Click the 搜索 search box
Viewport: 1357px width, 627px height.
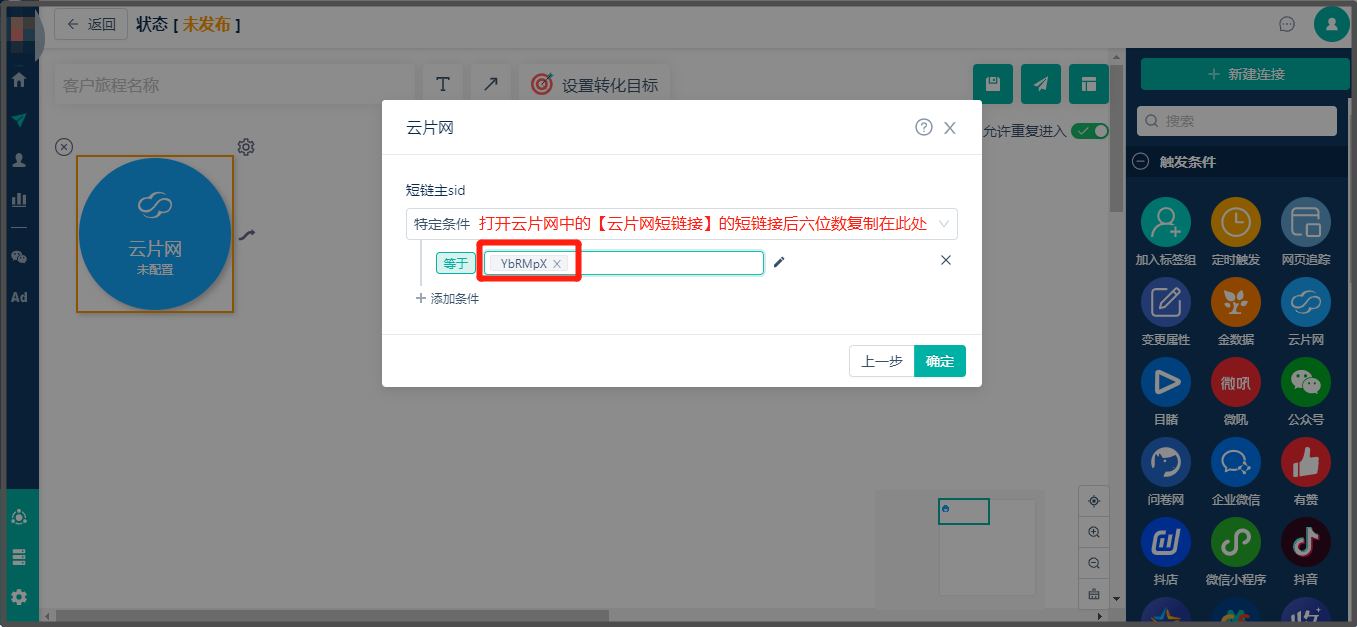click(x=1237, y=121)
